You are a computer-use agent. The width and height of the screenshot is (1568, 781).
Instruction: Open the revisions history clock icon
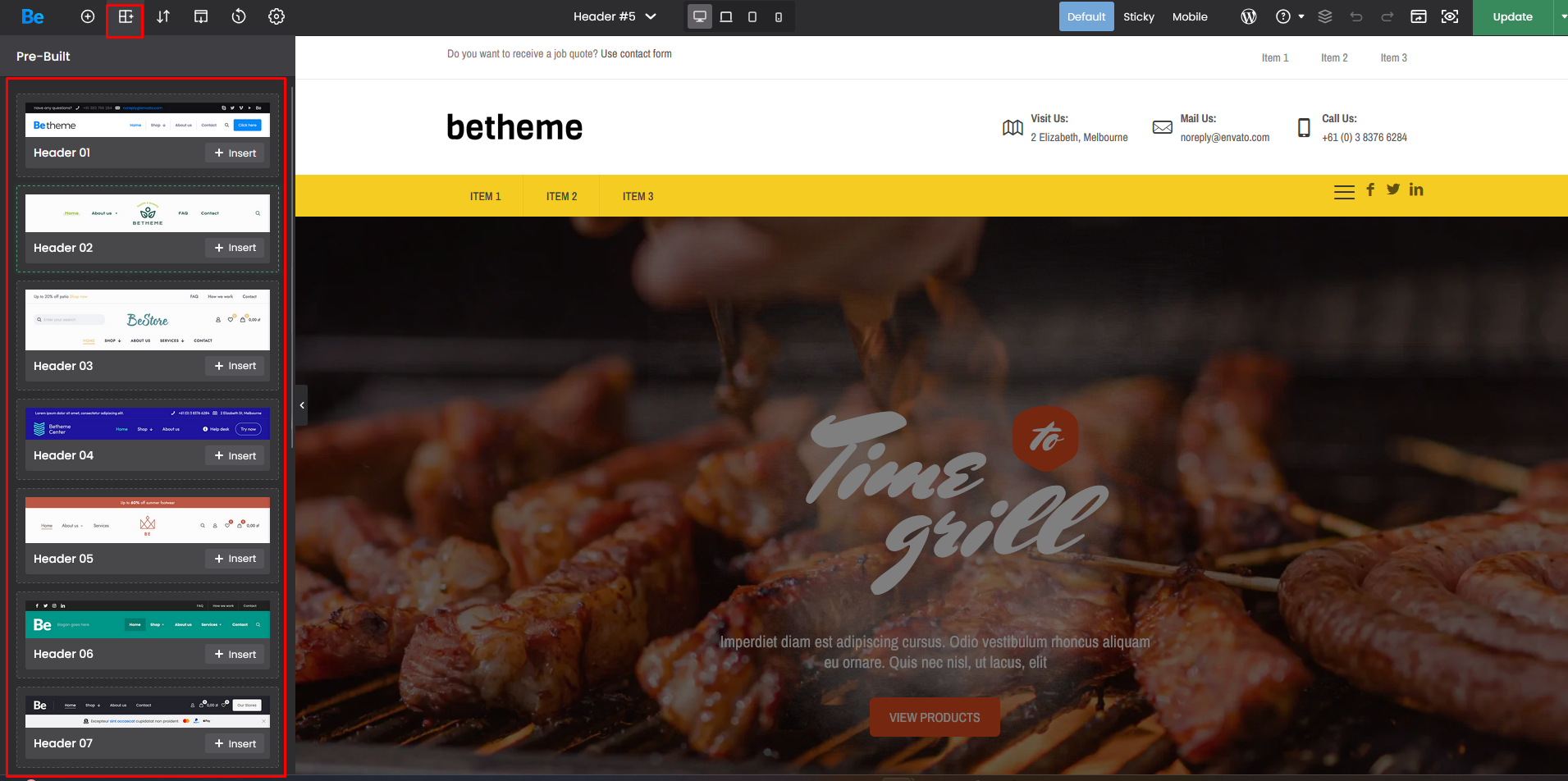(239, 16)
